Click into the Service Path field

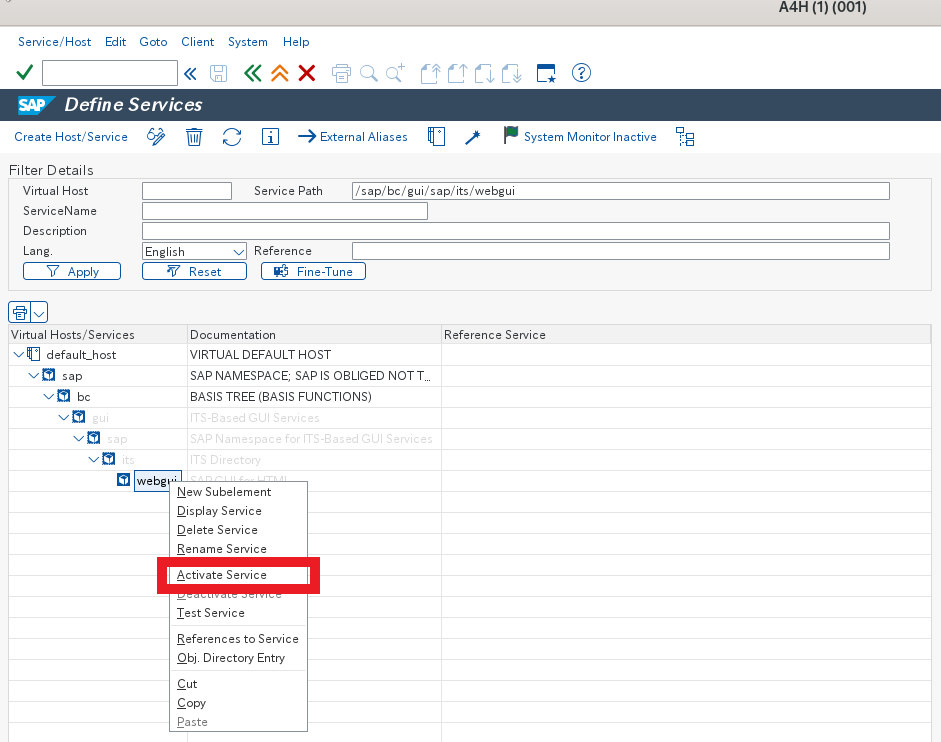621,191
